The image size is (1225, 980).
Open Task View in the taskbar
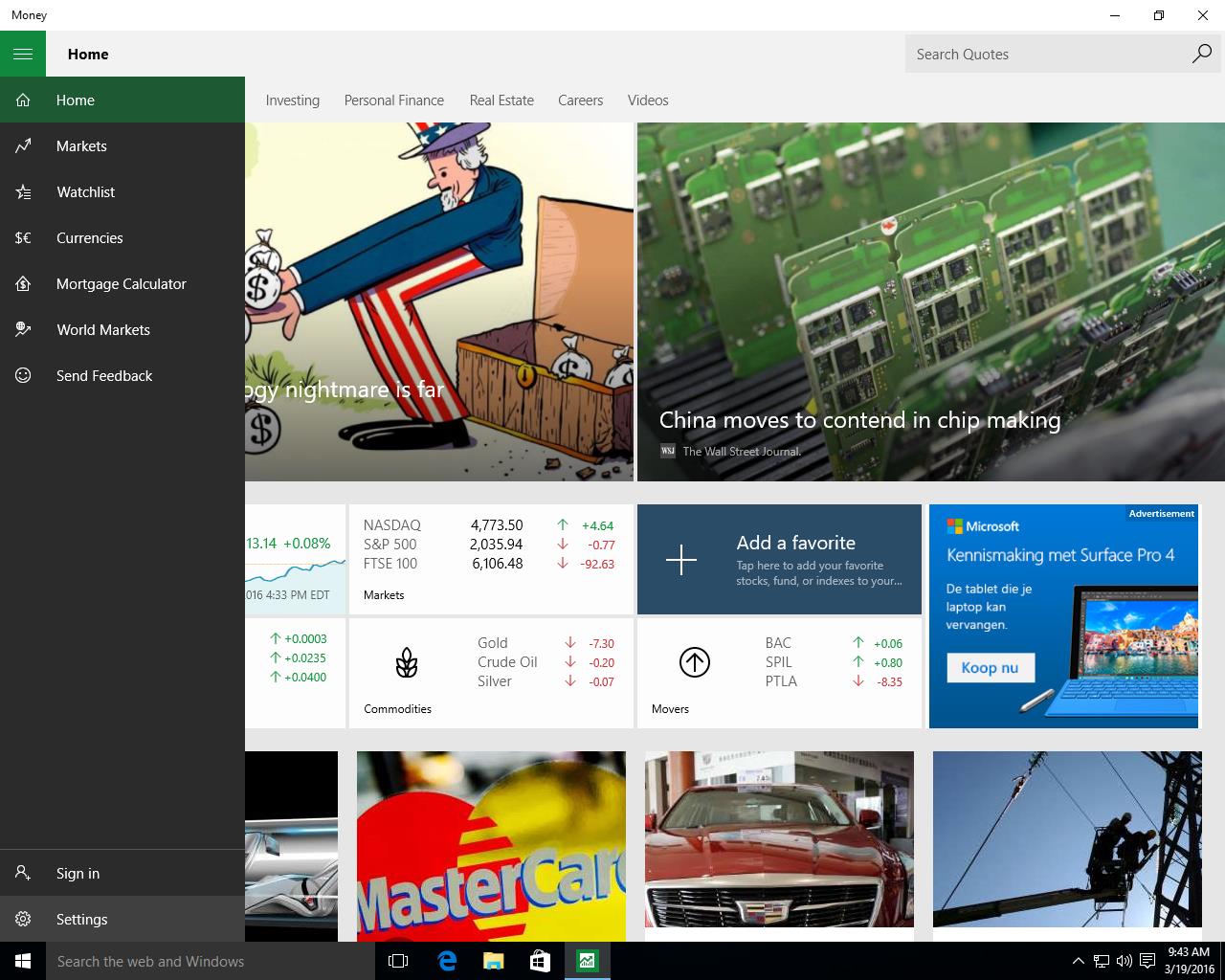pyautogui.click(x=398, y=961)
